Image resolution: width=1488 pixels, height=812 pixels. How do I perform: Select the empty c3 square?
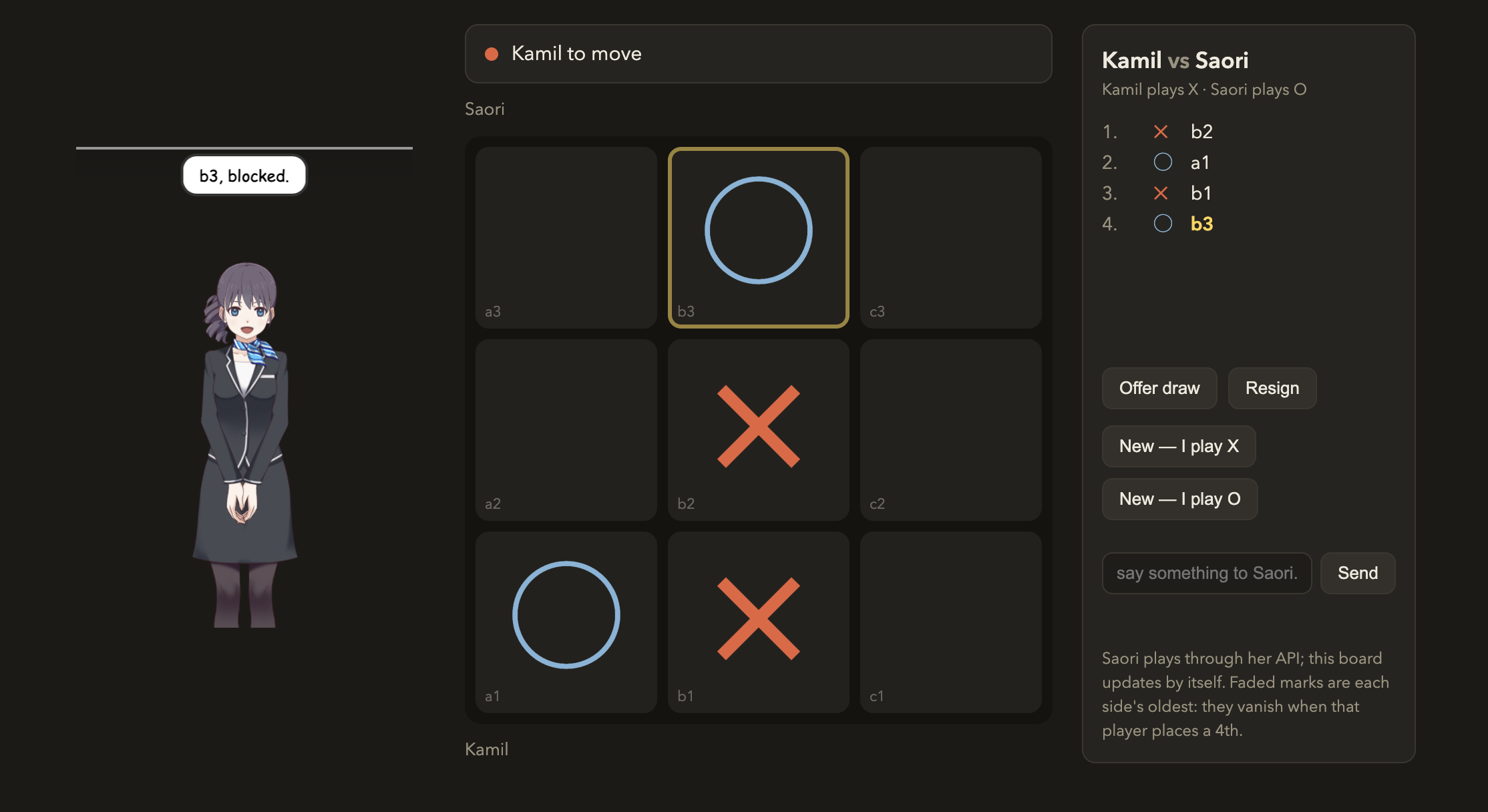pyautogui.click(x=950, y=238)
